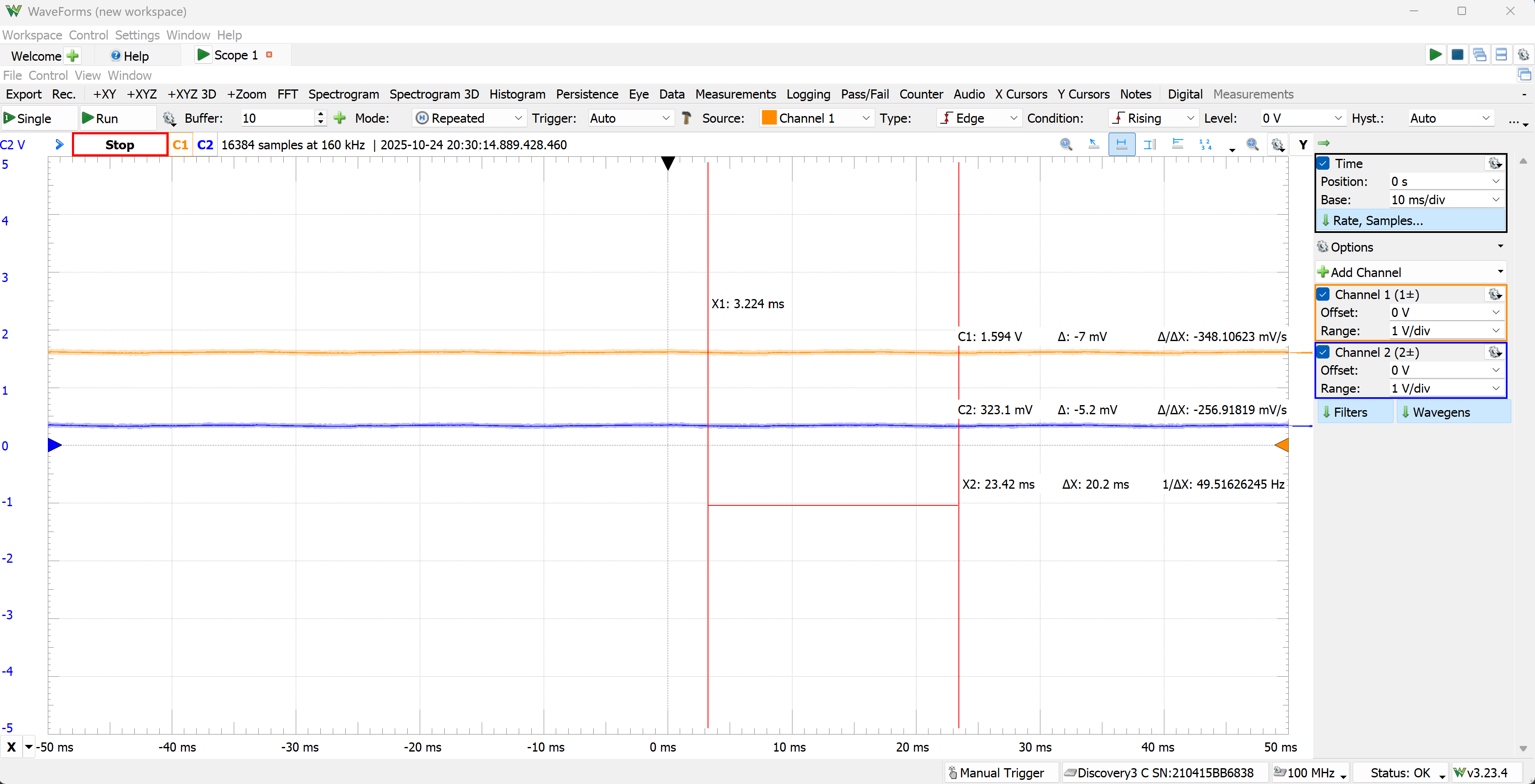Screen dimensions: 1535x784
Task: Toggle the horizontal X cursor measure tool
Action: click(1122, 144)
